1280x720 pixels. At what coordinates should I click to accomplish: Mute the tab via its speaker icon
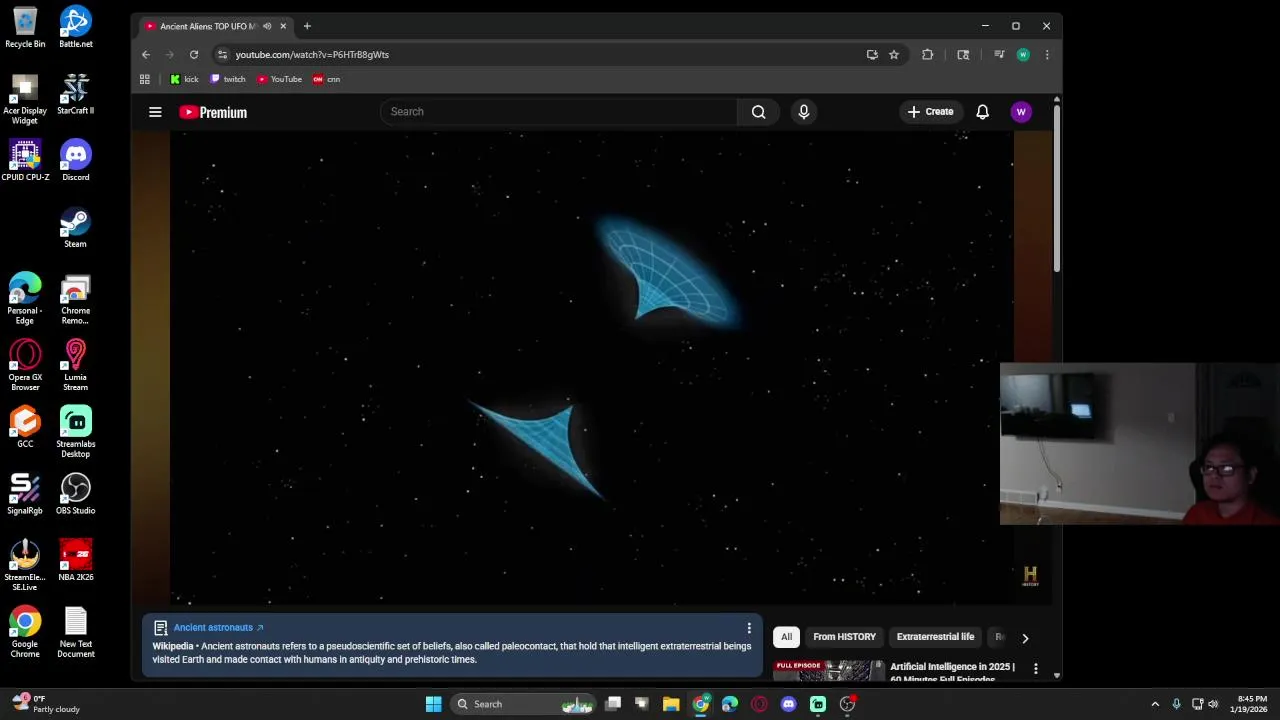(x=267, y=26)
